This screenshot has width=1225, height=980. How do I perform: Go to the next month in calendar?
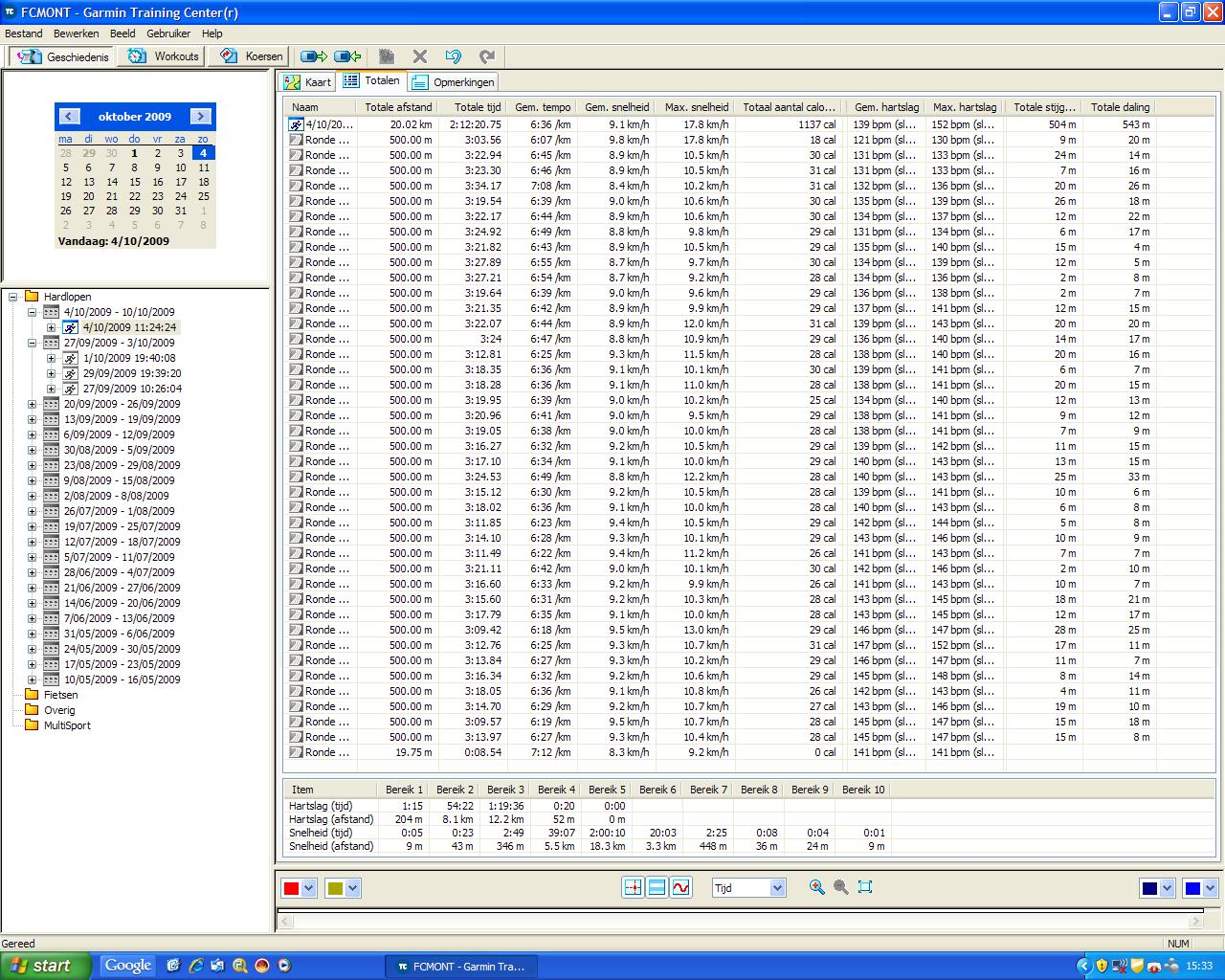click(200, 116)
